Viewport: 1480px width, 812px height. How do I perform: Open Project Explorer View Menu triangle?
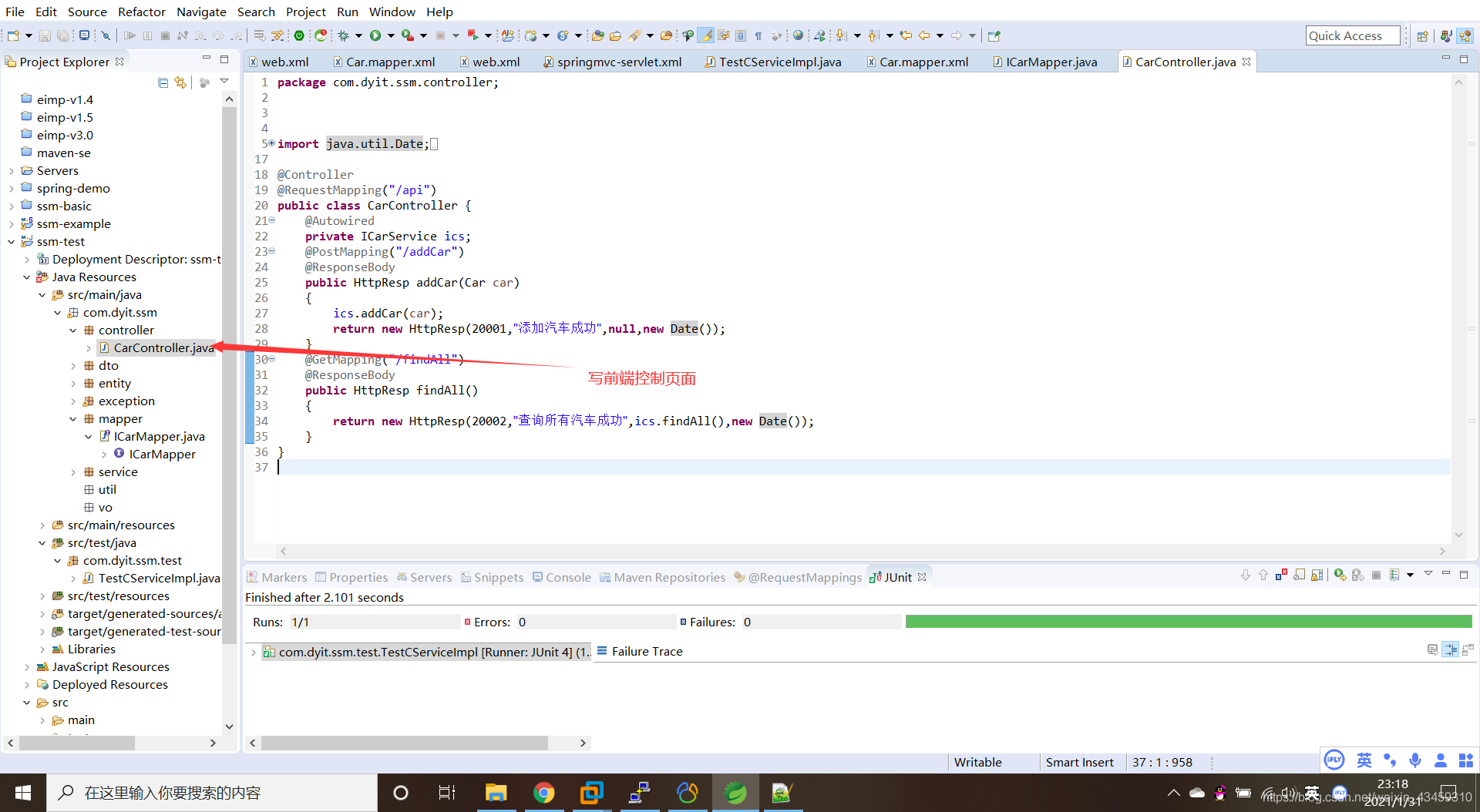click(224, 81)
